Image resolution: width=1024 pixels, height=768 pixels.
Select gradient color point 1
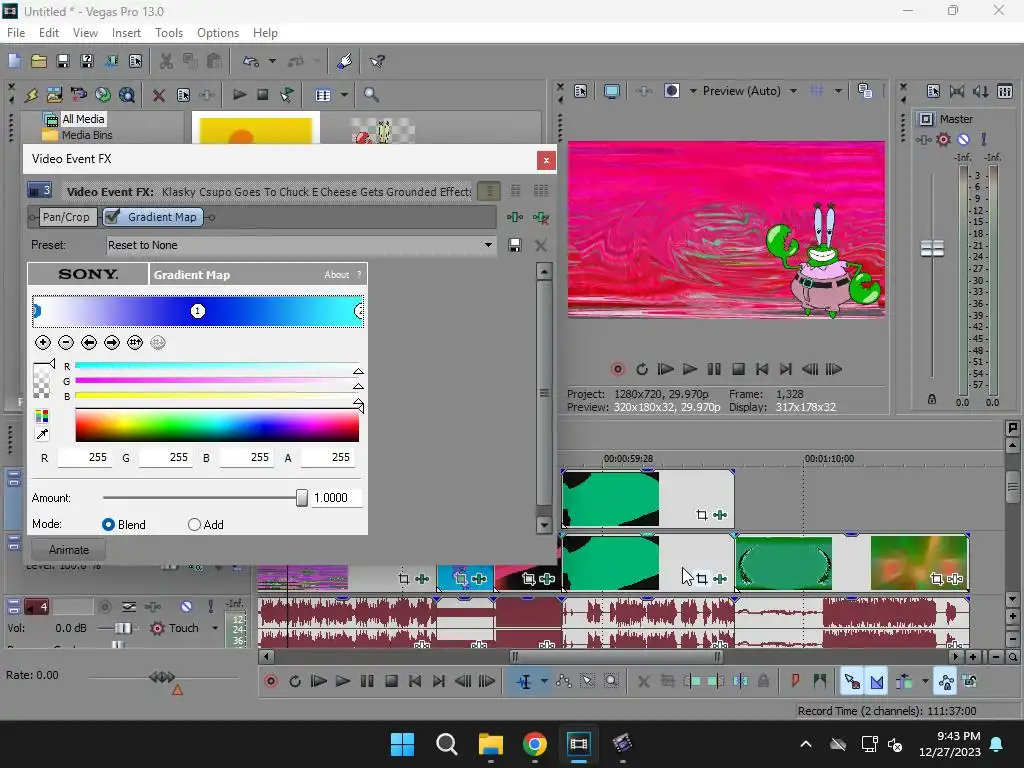tap(198, 311)
